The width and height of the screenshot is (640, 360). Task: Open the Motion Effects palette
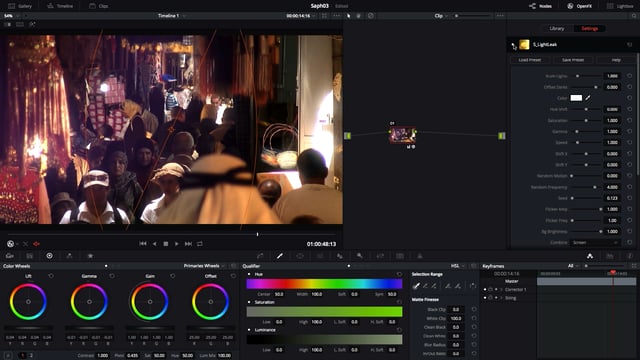point(90,256)
